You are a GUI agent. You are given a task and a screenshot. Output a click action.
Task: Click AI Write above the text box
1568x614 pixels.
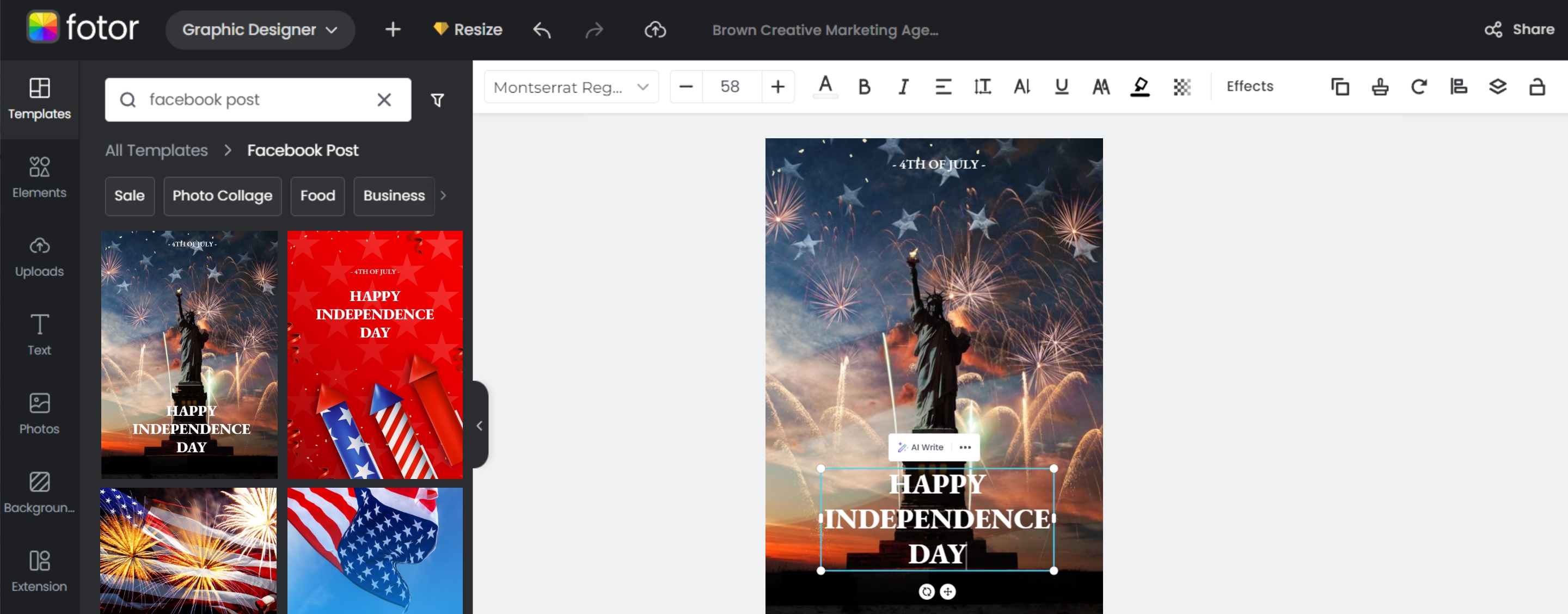921,447
